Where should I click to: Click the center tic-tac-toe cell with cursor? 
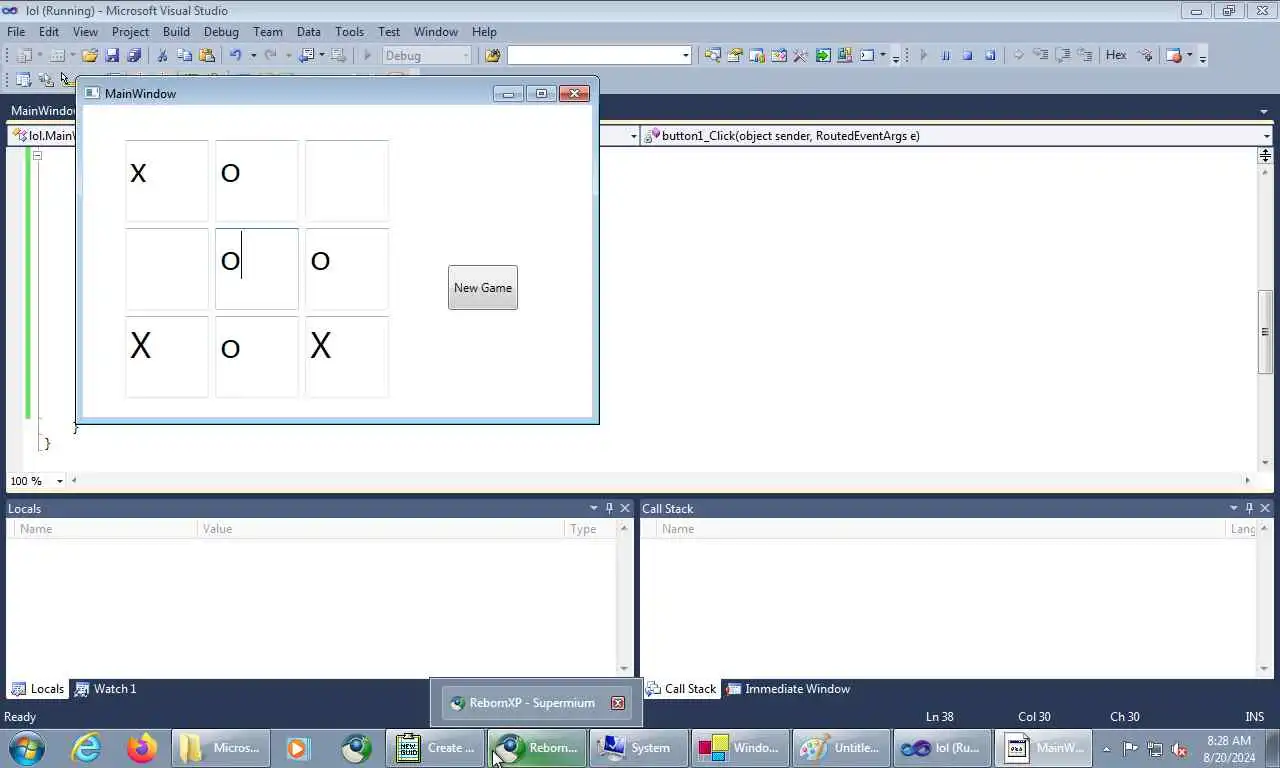[x=257, y=269]
